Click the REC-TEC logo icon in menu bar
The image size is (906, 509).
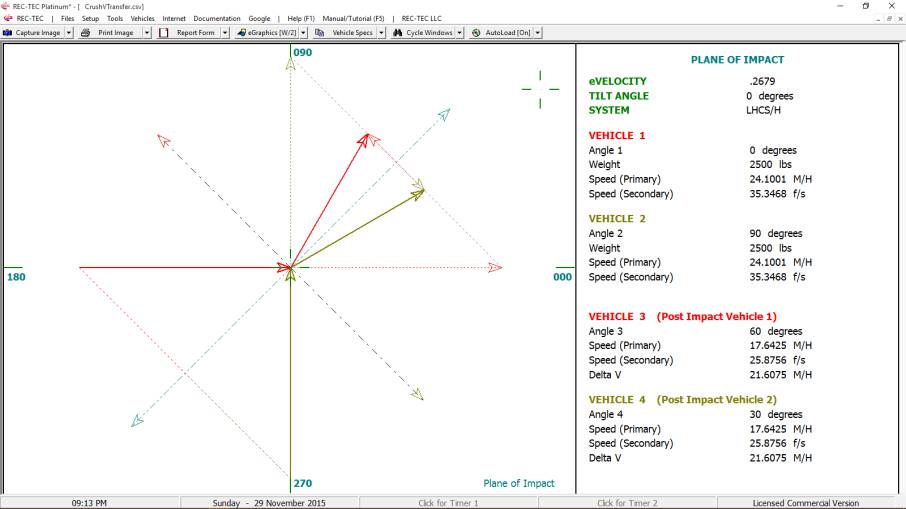(x=8, y=18)
